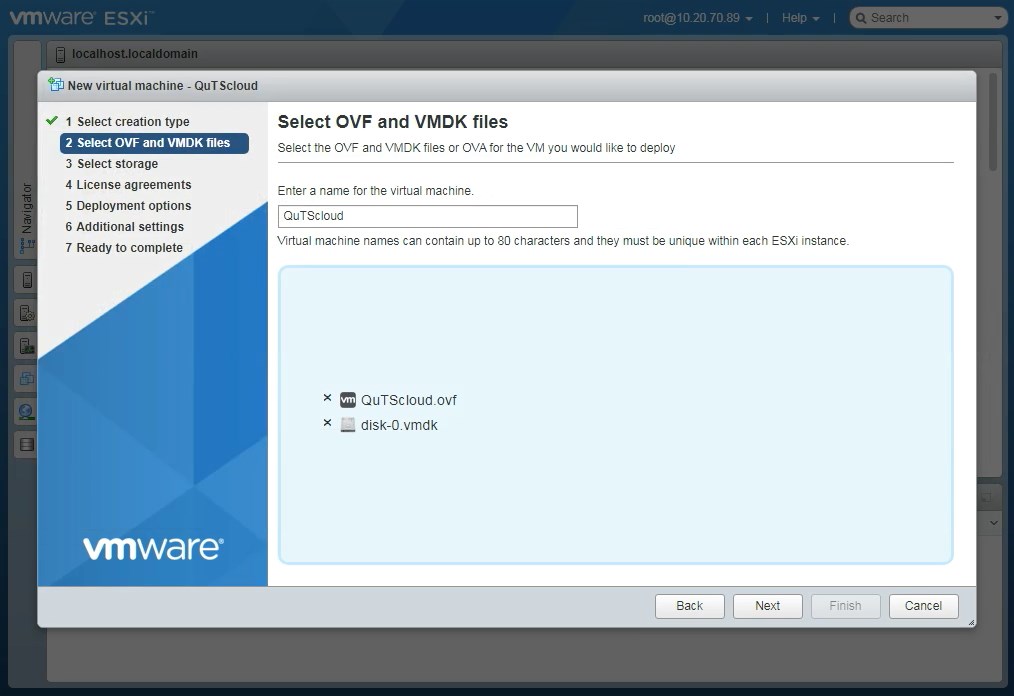Click the dialog resize handle corner

[x=971, y=622]
